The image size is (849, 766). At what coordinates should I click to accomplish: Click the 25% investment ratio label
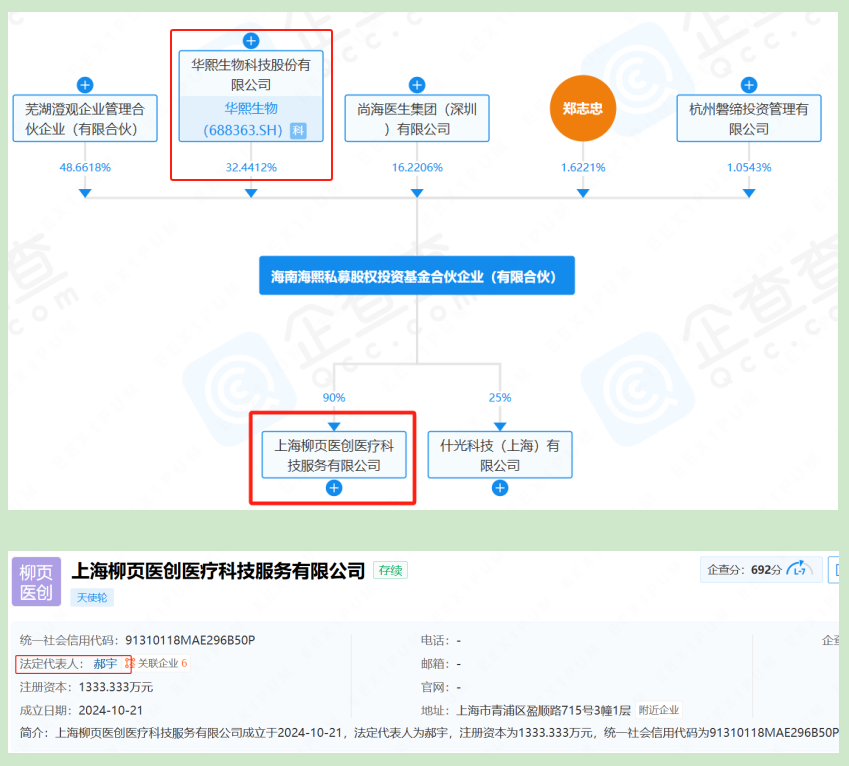click(500, 398)
